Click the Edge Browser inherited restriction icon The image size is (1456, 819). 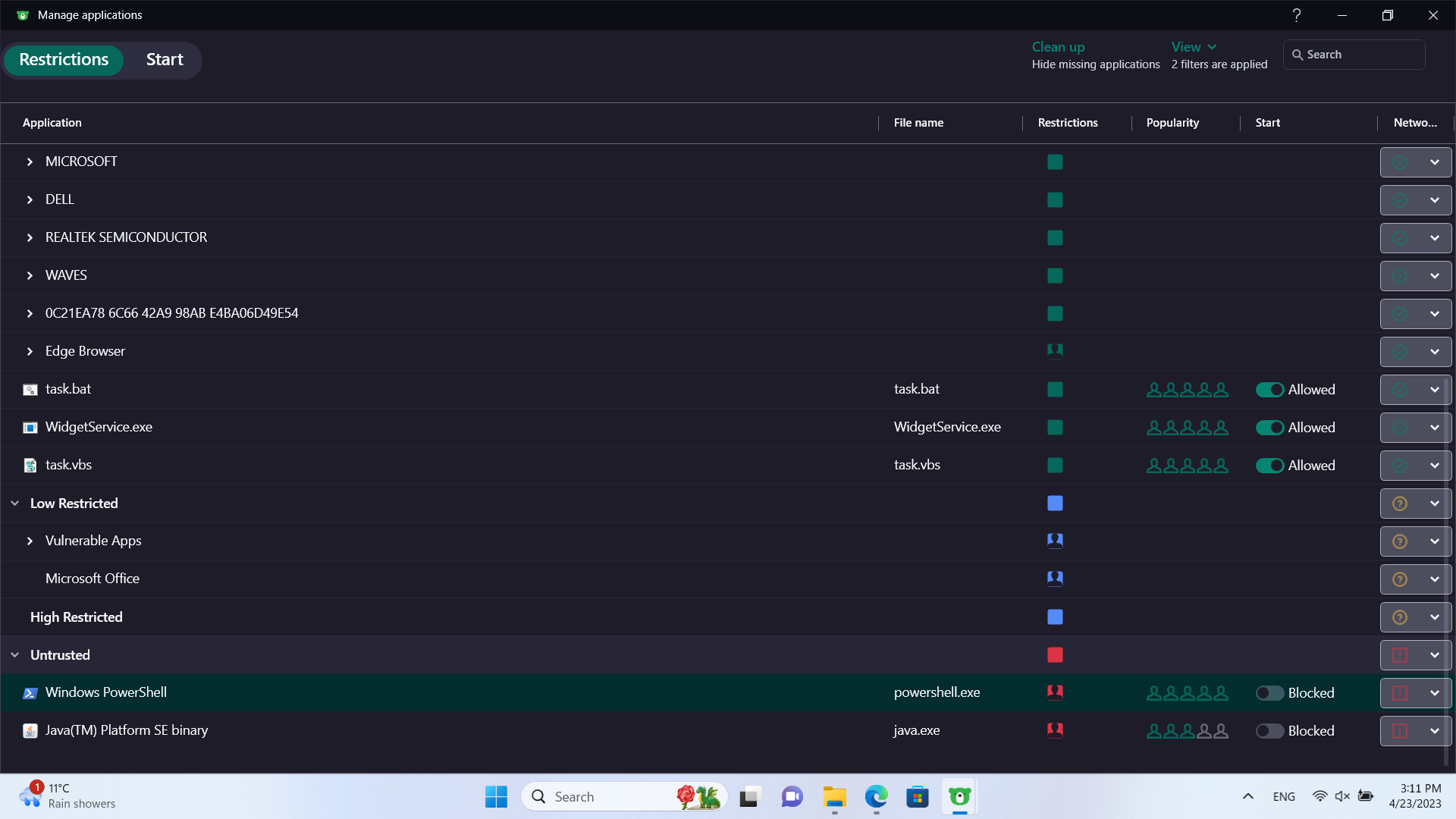[1055, 351]
